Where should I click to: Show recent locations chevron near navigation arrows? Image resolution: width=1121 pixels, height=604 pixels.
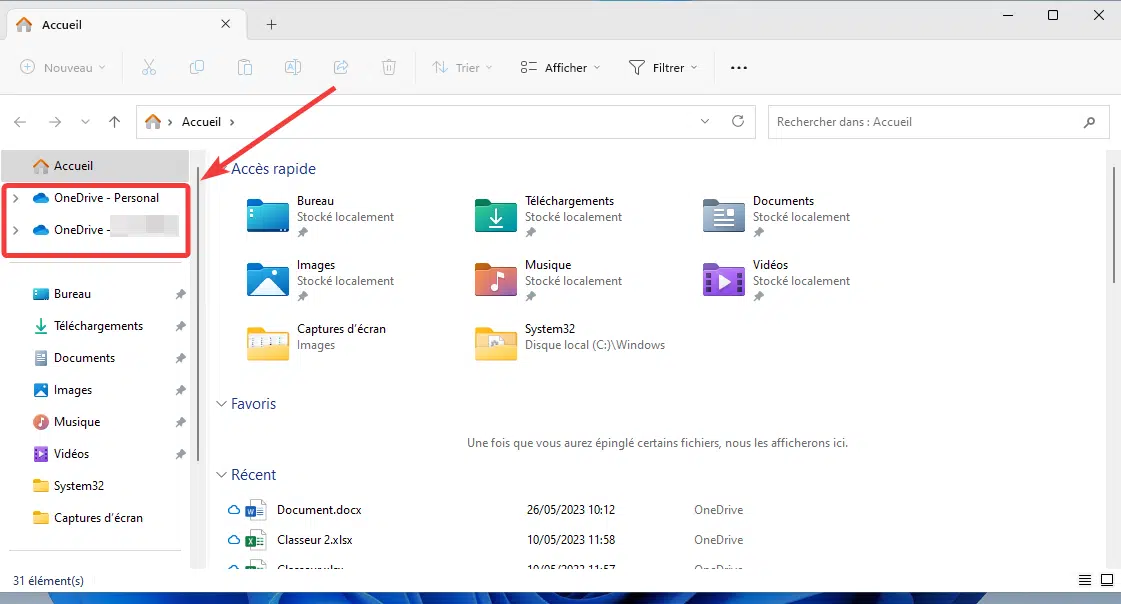pyautogui.click(x=85, y=122)
